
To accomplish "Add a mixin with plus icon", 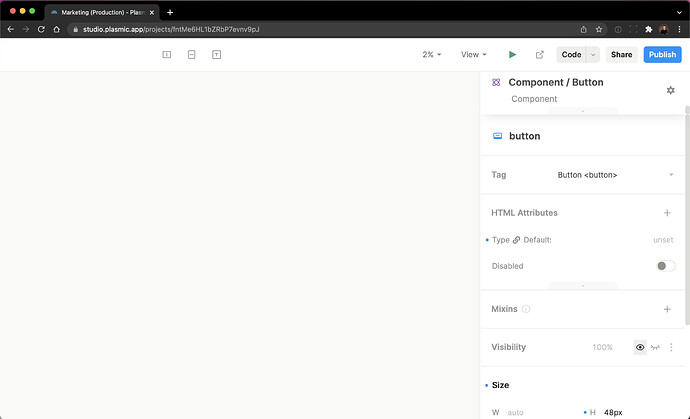I will click(667, 309).
